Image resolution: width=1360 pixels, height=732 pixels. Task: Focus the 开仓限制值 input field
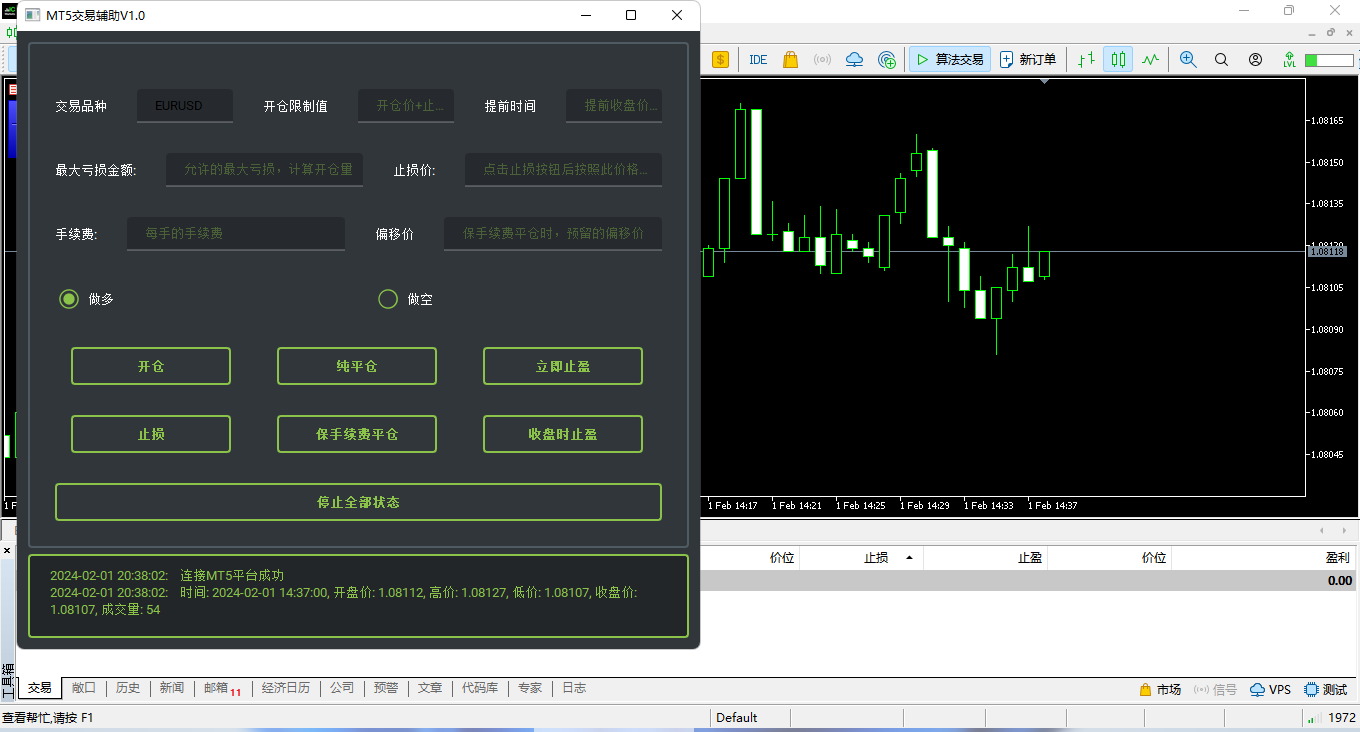point(406,105)
